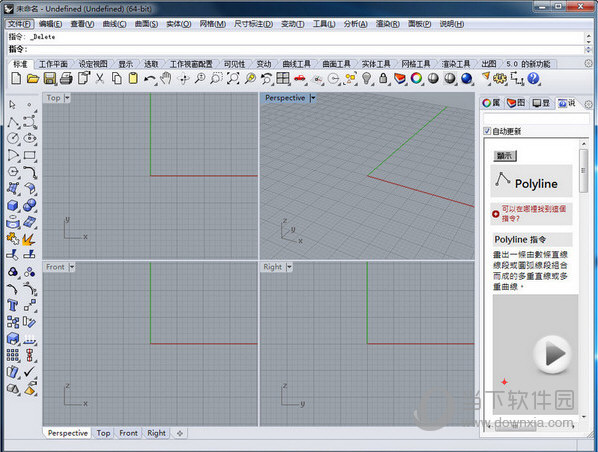Open the Right viewport title dropdown
Viewport: 598px width, 452px height.
(289, 267)
